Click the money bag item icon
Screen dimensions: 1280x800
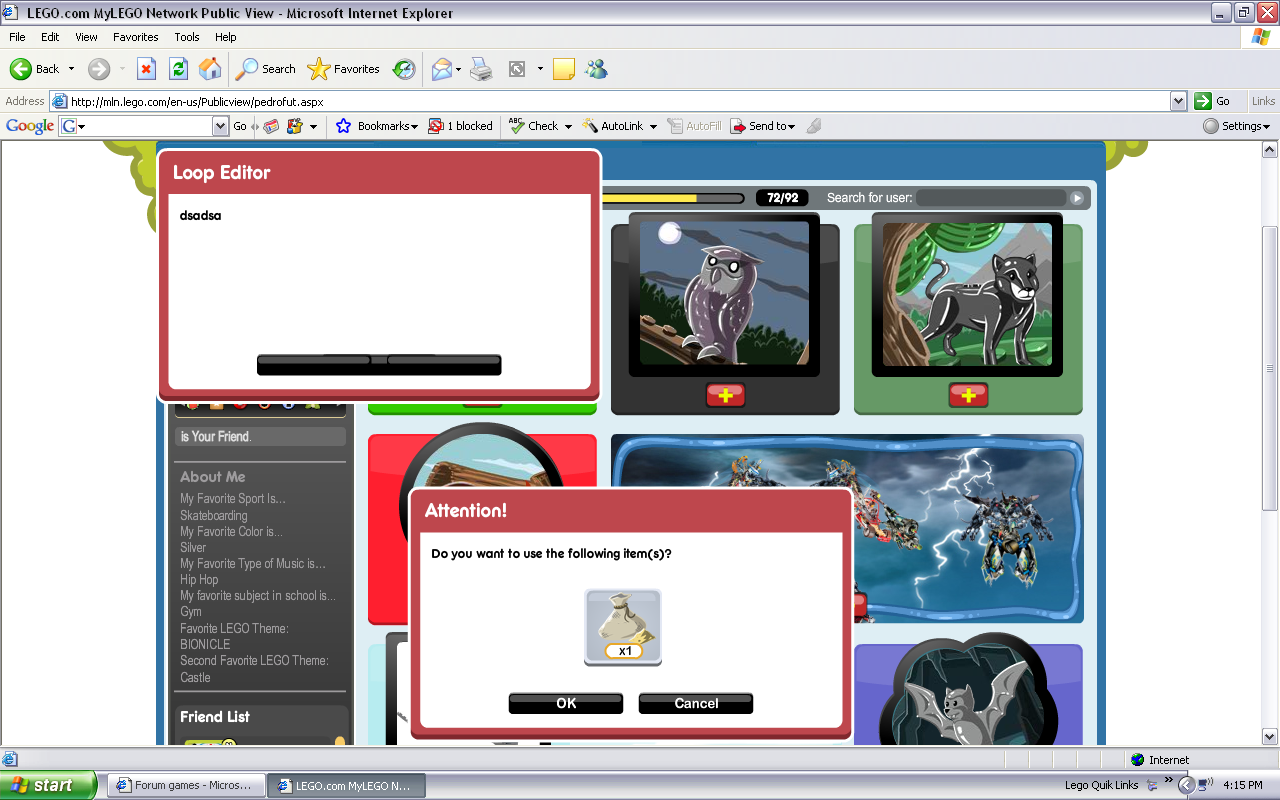(623, 627)
